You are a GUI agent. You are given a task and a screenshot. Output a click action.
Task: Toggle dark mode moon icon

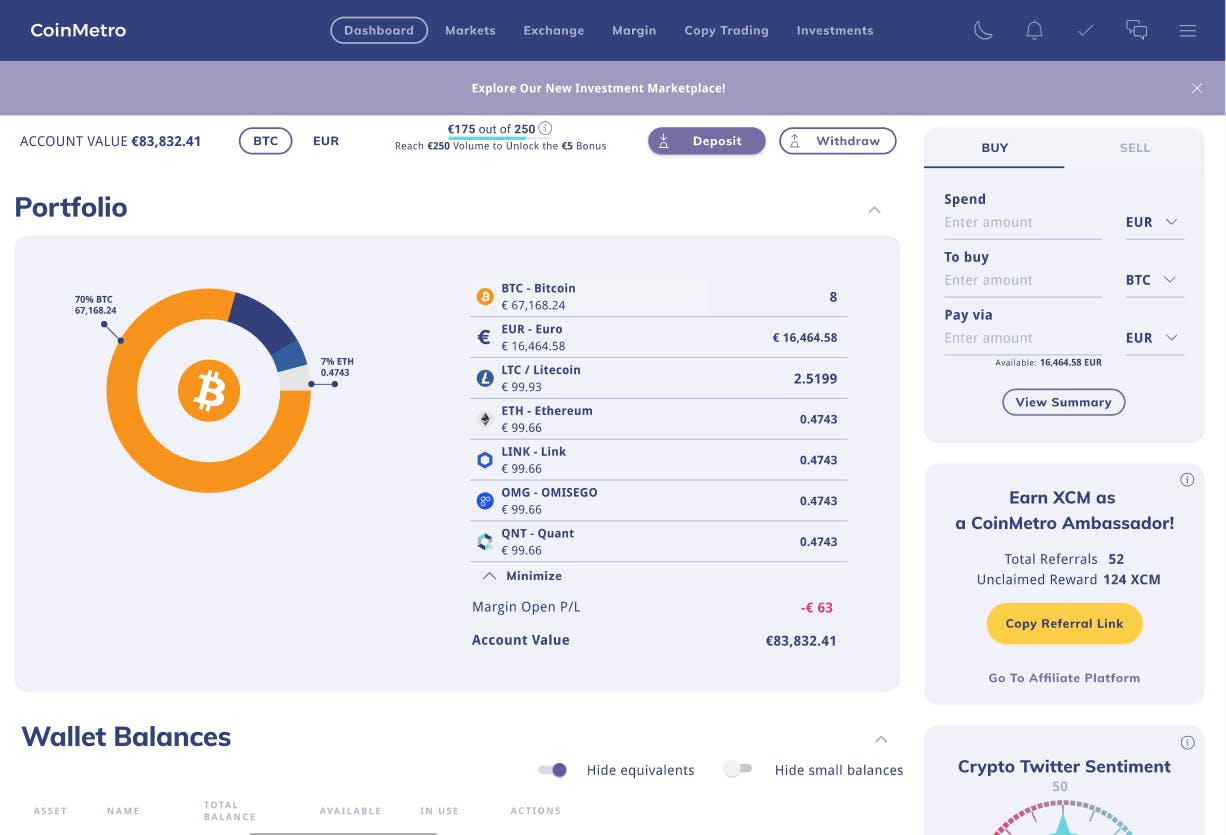[x=984, y=31]
